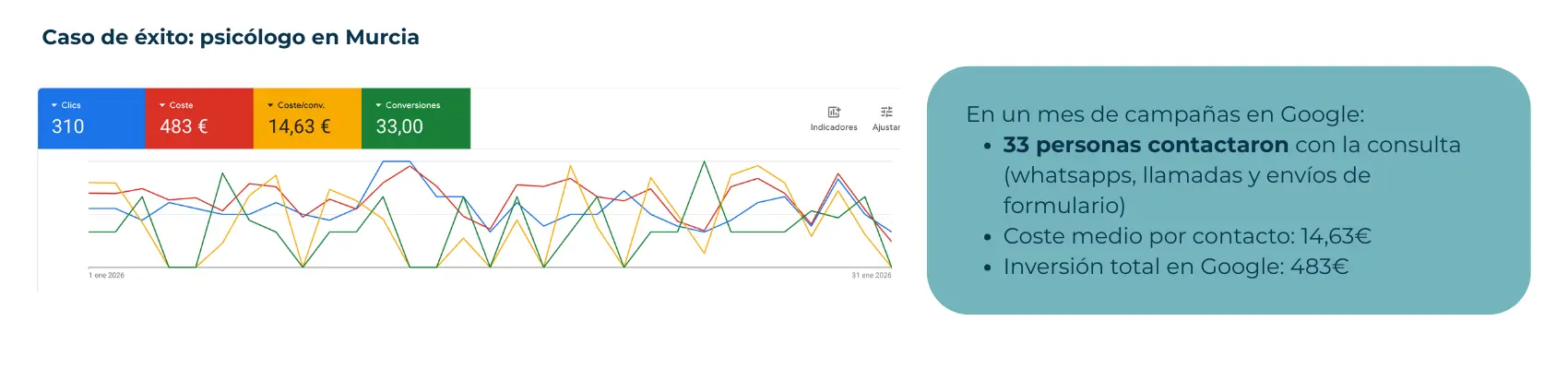Open the Ajustar sliders icon
Screen dimensions: 1568x369
(x=886, y=112)
